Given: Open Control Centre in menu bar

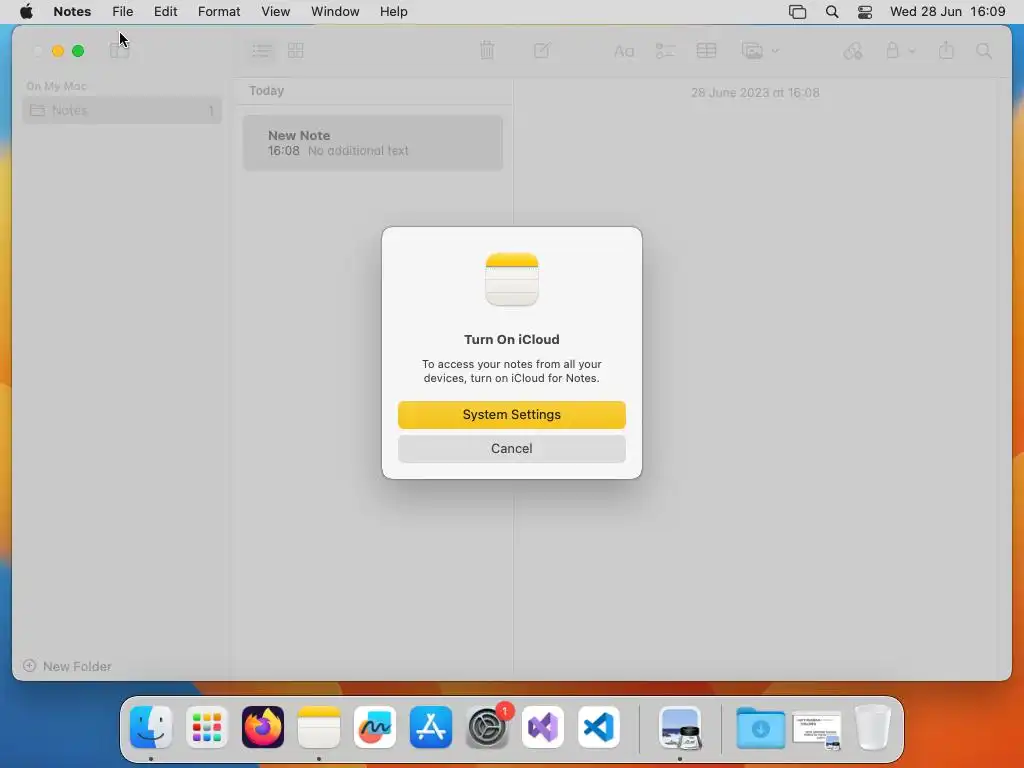Looking at the screenshot, I should tap(865, 12).
